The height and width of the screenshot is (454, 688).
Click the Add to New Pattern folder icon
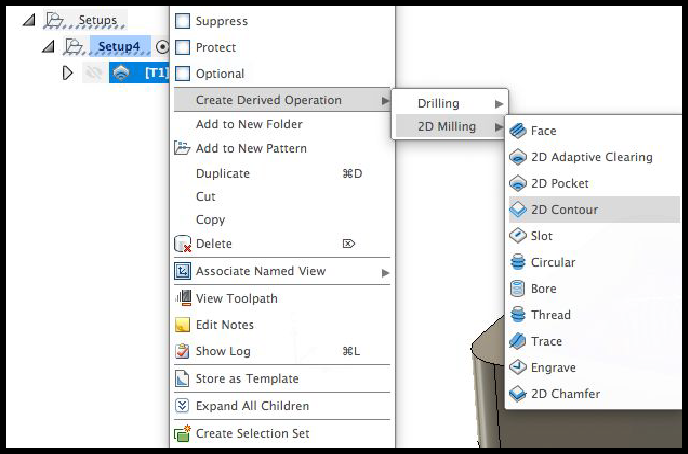(x=182, y=148)
